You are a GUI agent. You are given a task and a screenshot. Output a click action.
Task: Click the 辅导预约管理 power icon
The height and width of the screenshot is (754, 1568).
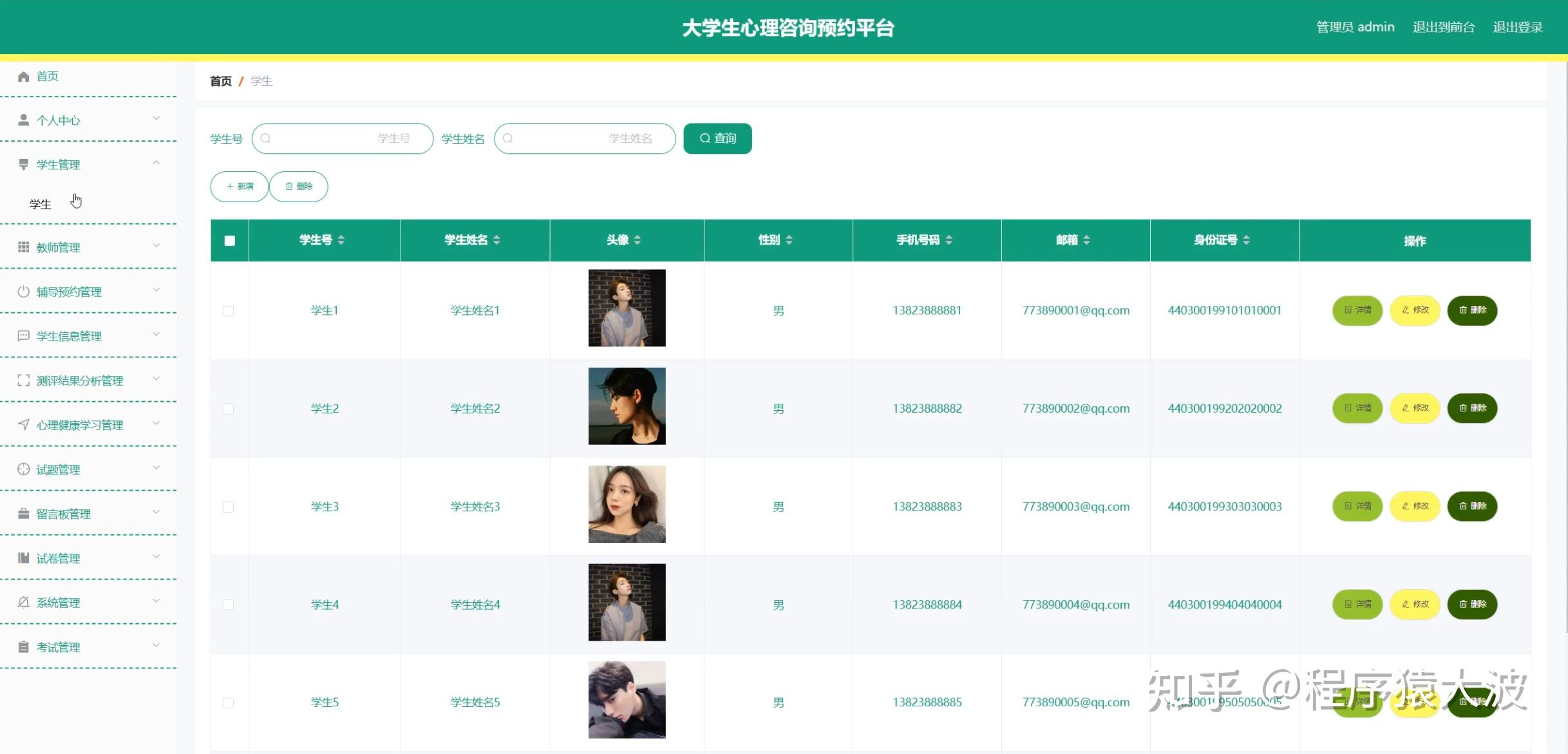[x=23, y=291]
